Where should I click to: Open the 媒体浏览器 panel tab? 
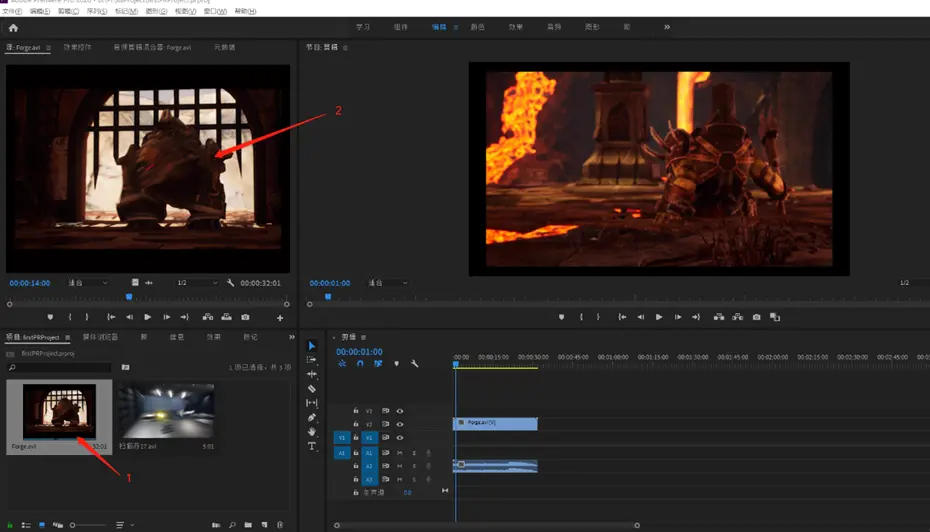(x=100, y=337)
